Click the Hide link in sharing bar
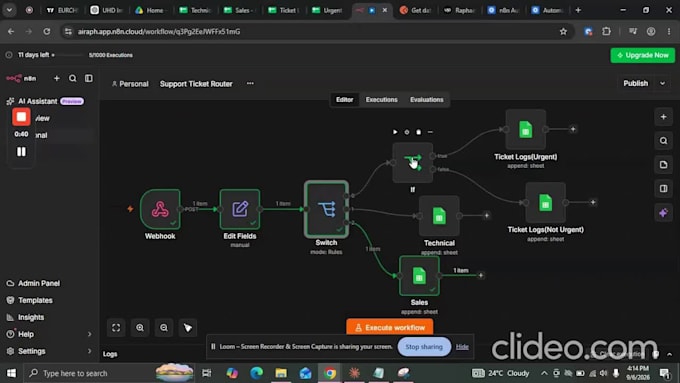The height and width of the screenshot is (383, 680). 462,347
